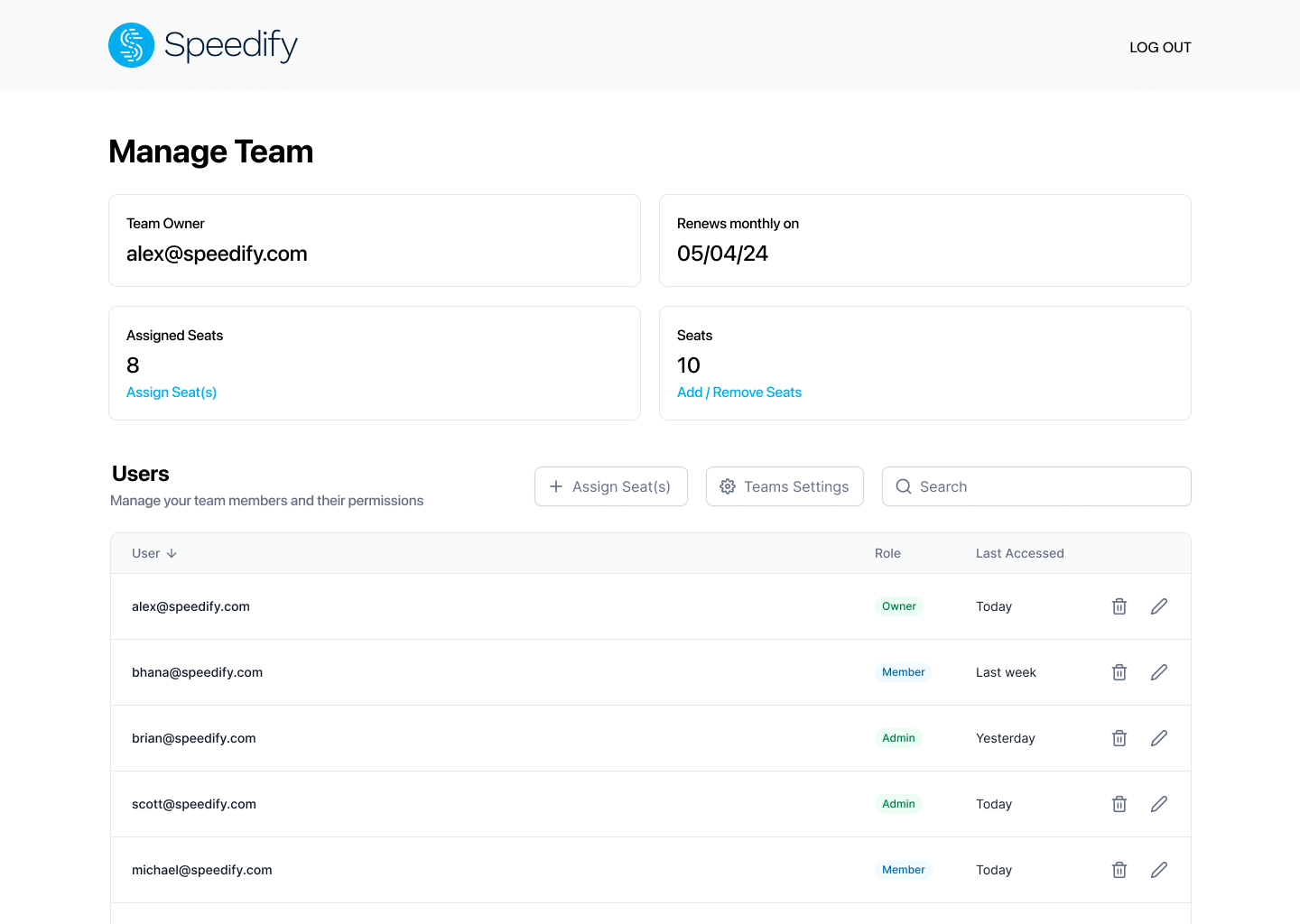Edit scott@speedify.com with the pencil icon
1300x924 pixels.
point(1159,804)
